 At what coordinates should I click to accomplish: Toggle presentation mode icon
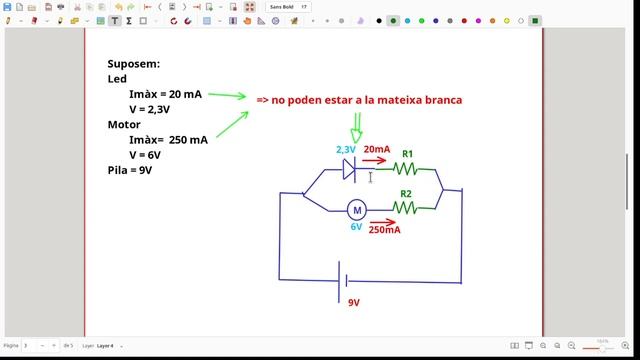pos(529,346)
